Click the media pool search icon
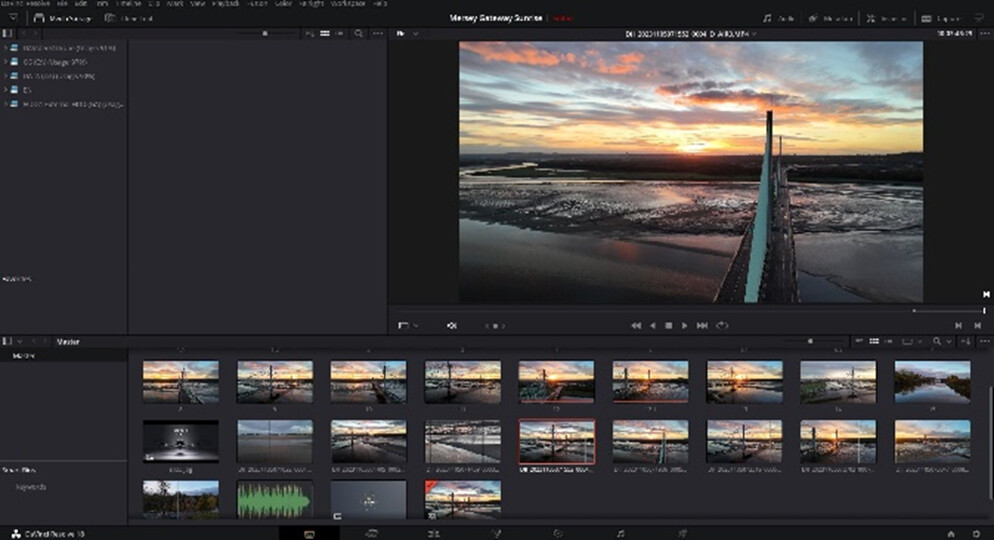The height and width of the screenshot is (540, 994). [x=938, y=341]
